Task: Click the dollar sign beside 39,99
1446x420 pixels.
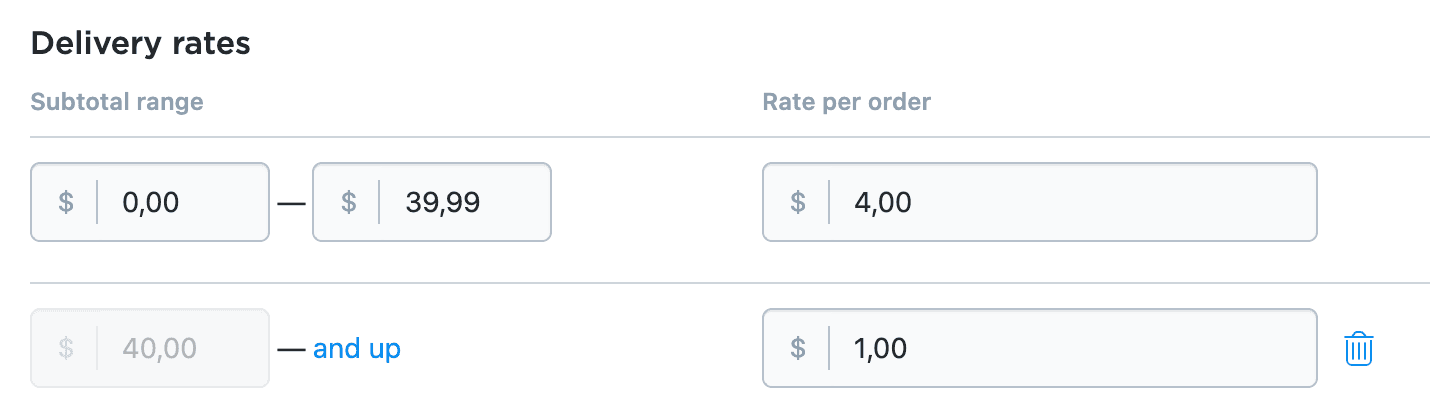Action: click(348, 203)
